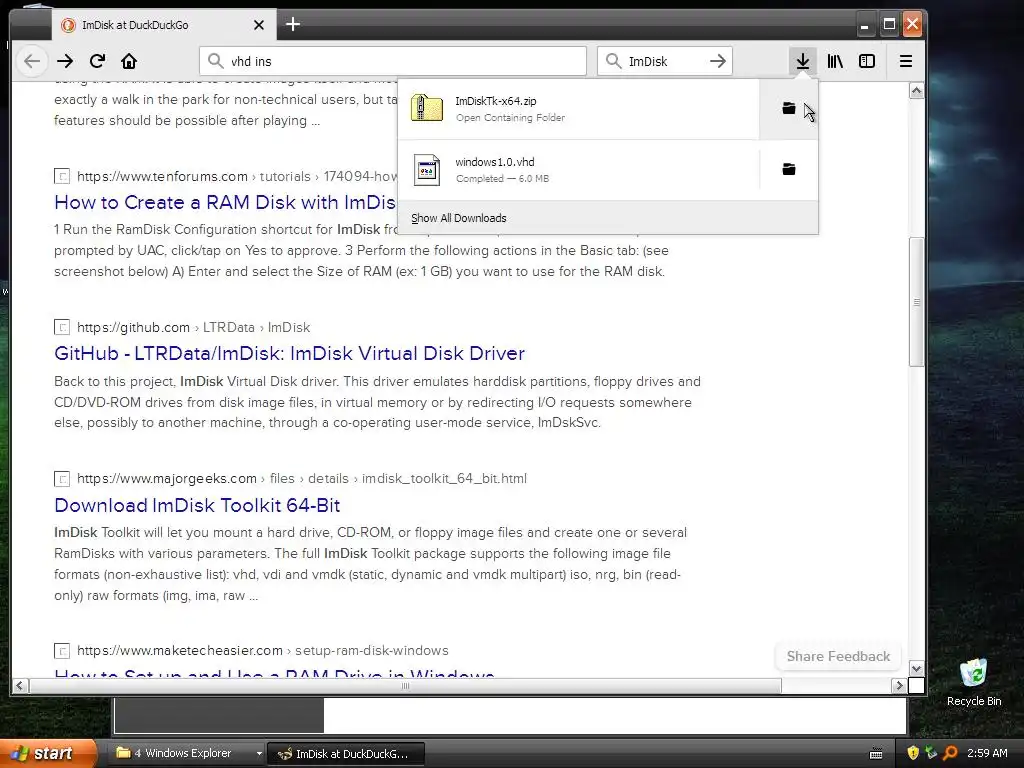
Task: Go to the Home page icon
Action: (129, 61)
